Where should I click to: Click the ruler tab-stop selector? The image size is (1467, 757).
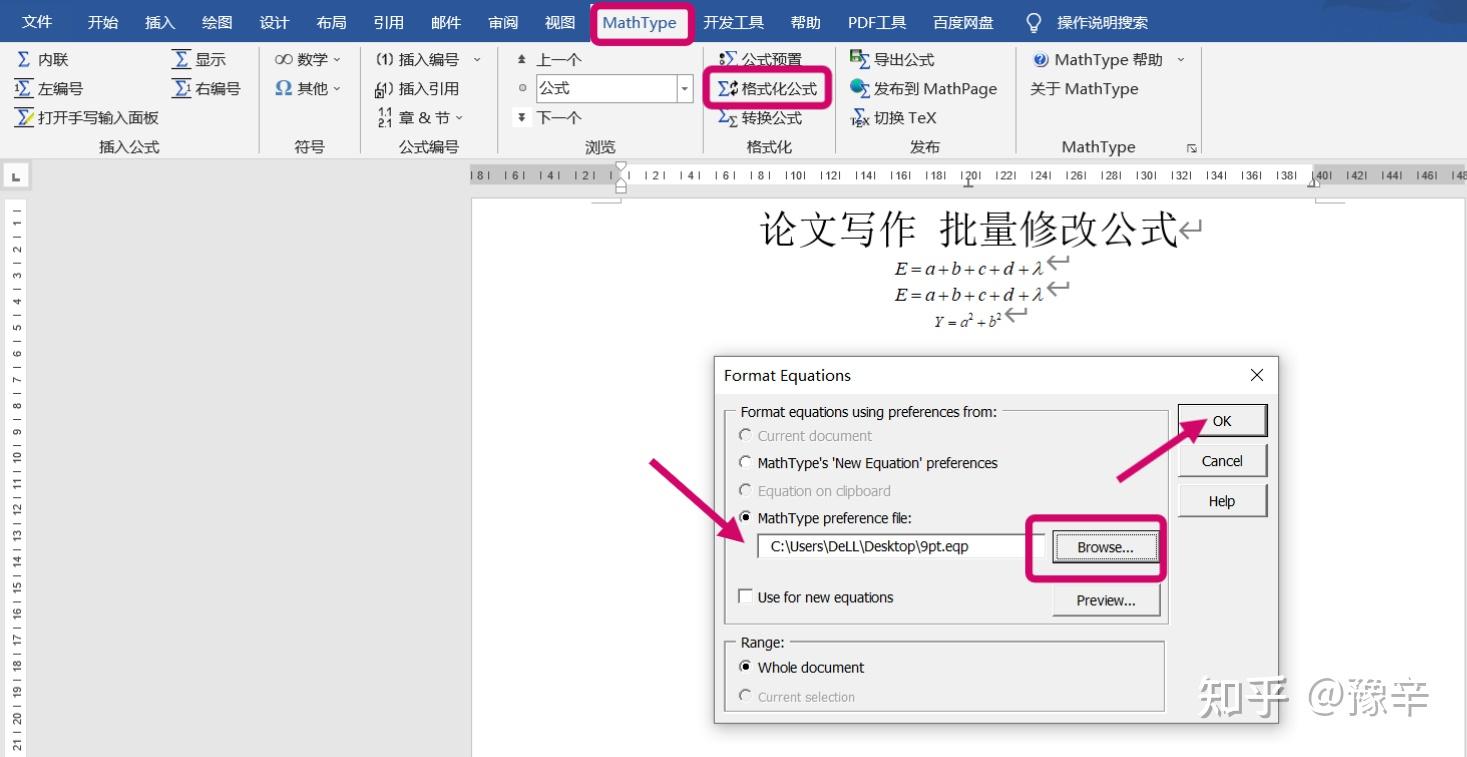[15, 176]
